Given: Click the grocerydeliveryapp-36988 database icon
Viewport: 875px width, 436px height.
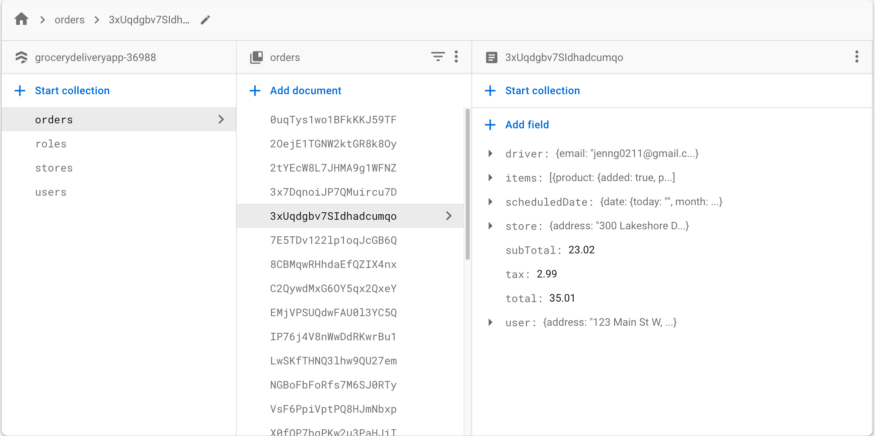Looking at the screenshot, I should click(x=21, y=57).
